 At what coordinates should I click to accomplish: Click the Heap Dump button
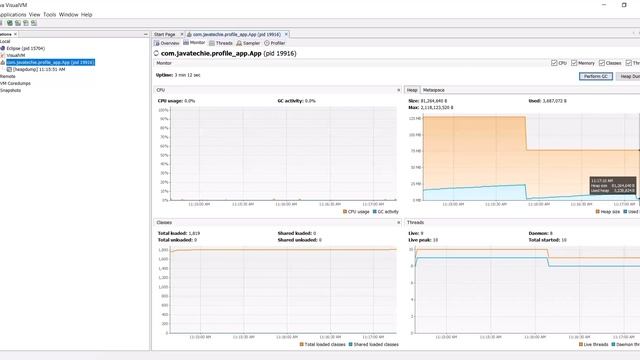pos(628,76)
